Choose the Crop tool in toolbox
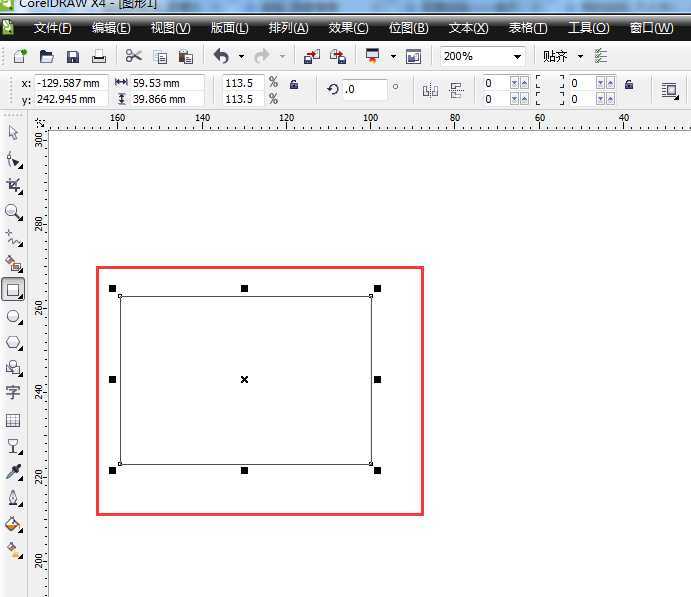Image resolution: width=691 pixels, height=597 pixels. [x=13, y=186]
